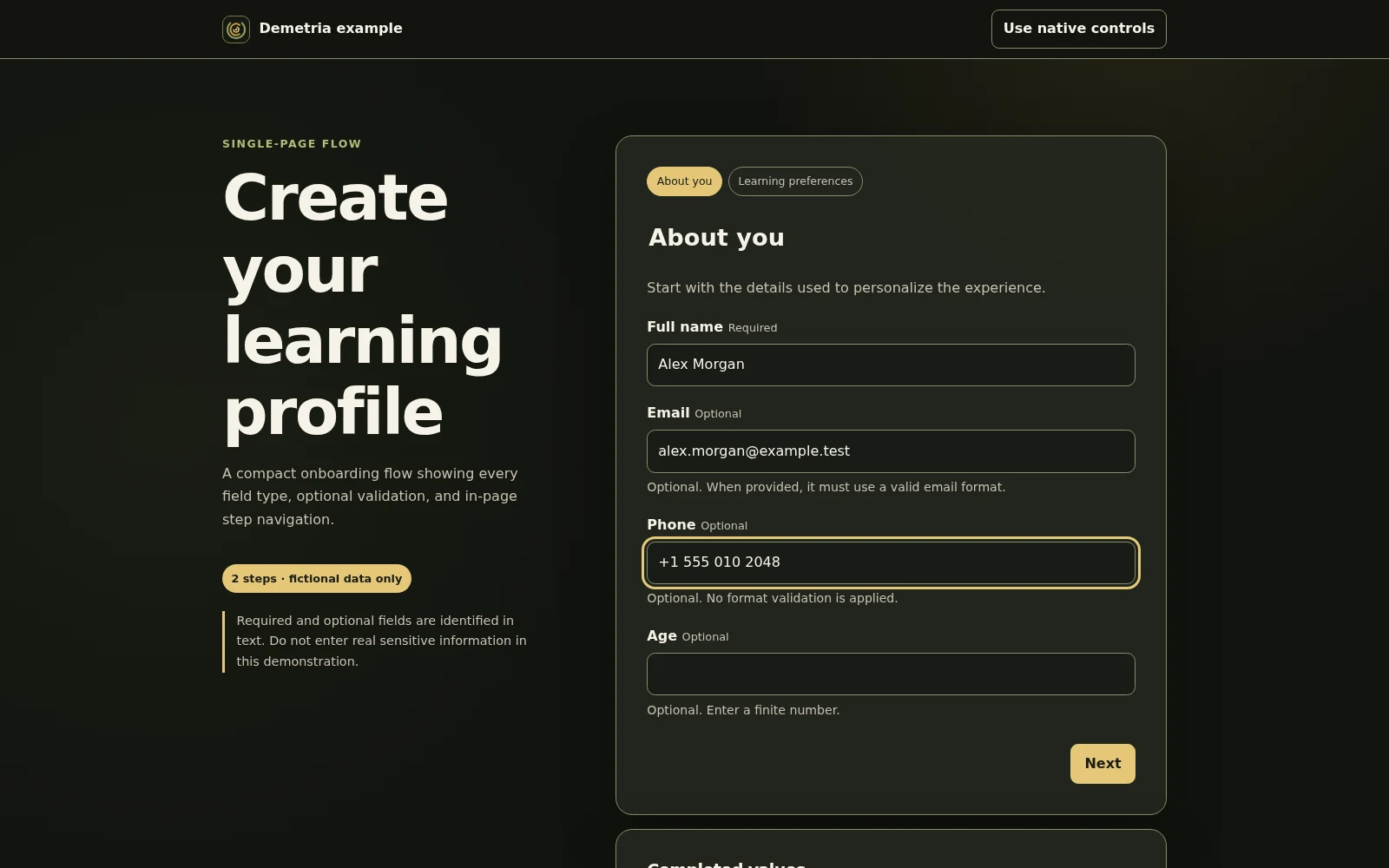Edit the Email input field

click(x=891, y=451)
